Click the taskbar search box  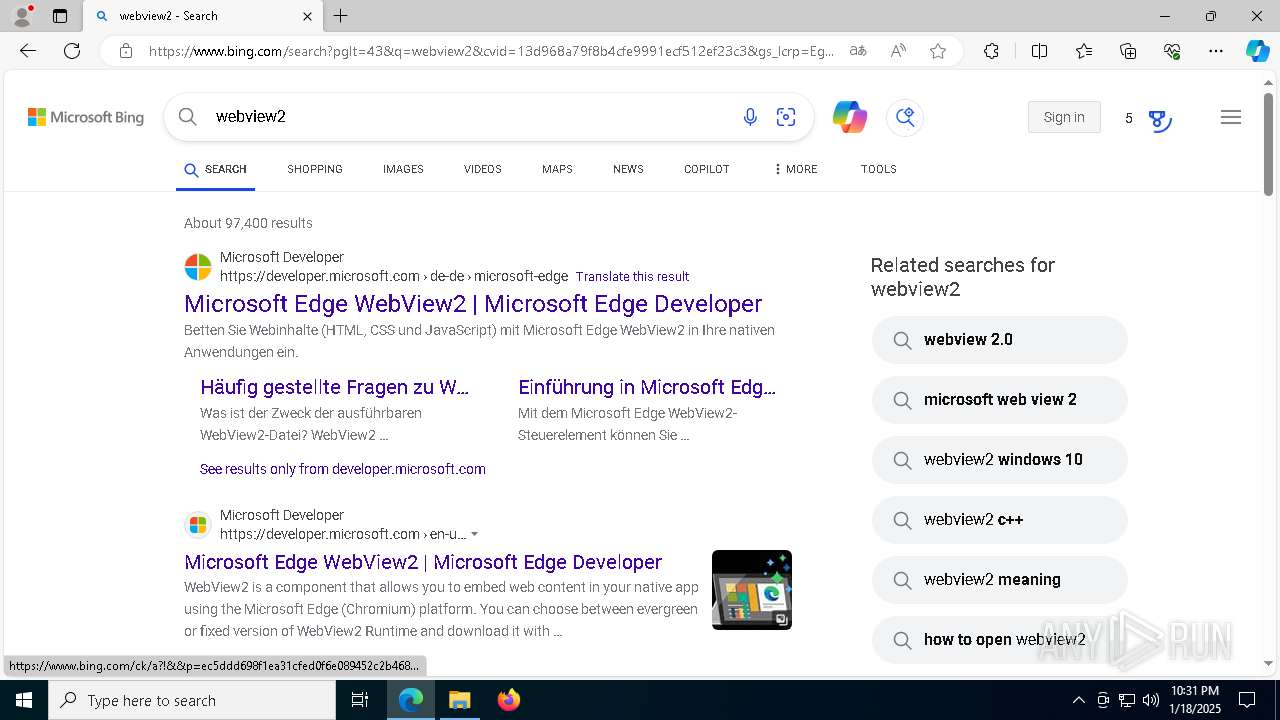click(x=192, y=700)
